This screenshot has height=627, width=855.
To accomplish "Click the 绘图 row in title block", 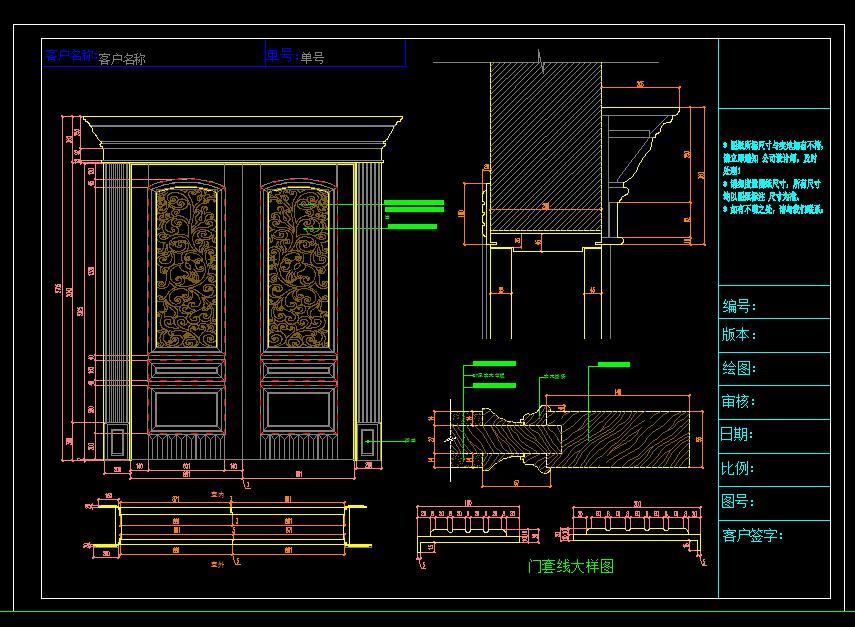I will pos(774,369).
